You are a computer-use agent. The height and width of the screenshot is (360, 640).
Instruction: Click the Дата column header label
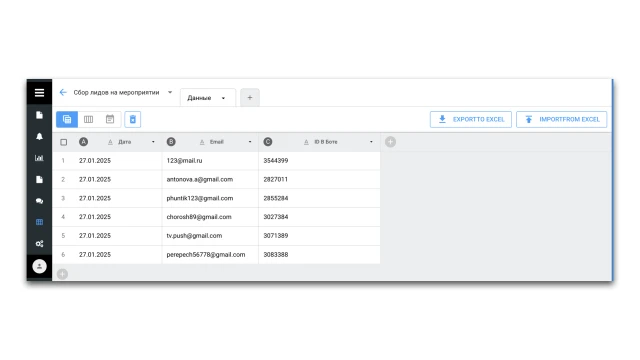tap(124, 142)
